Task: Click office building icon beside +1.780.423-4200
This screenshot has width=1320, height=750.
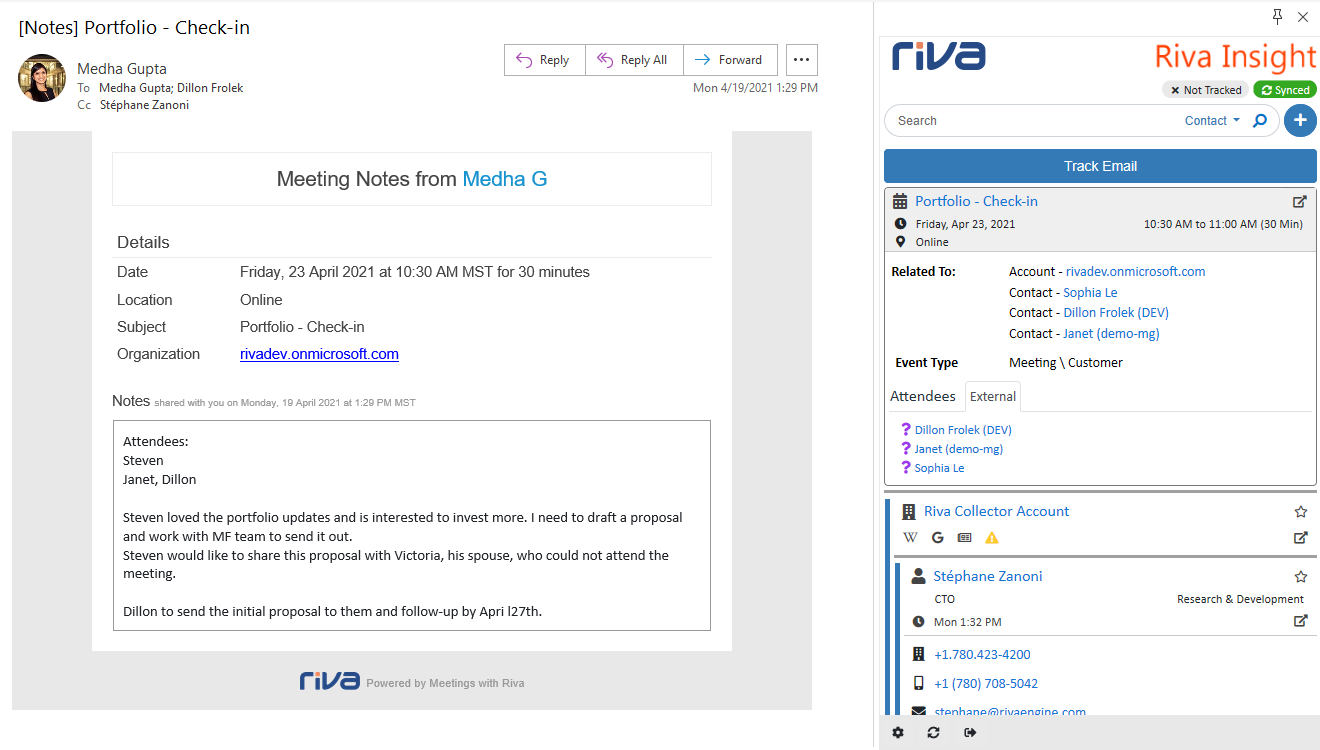Action: pos(919,655)
